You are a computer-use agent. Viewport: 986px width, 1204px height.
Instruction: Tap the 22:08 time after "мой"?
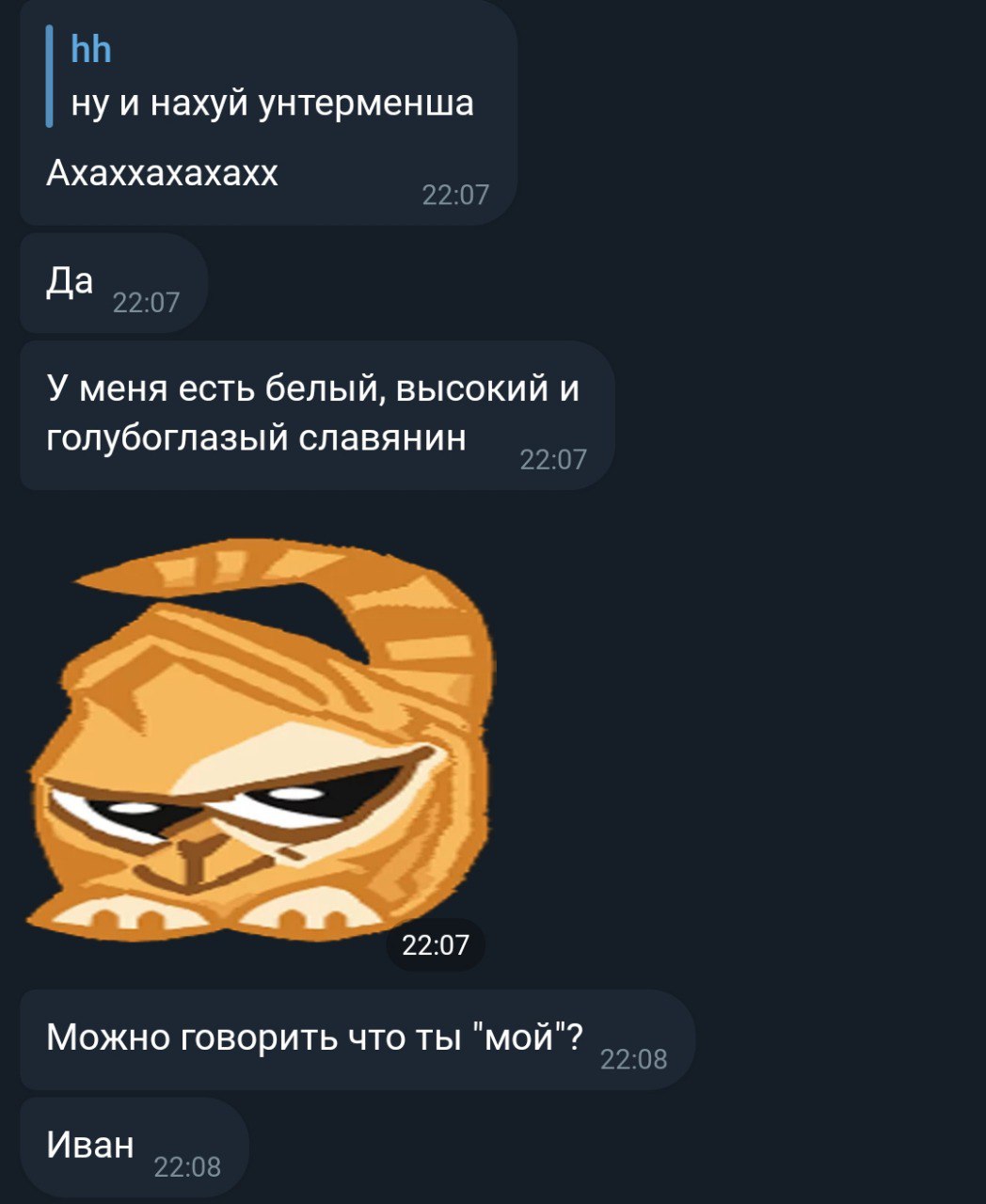(x=633, y=1060)
